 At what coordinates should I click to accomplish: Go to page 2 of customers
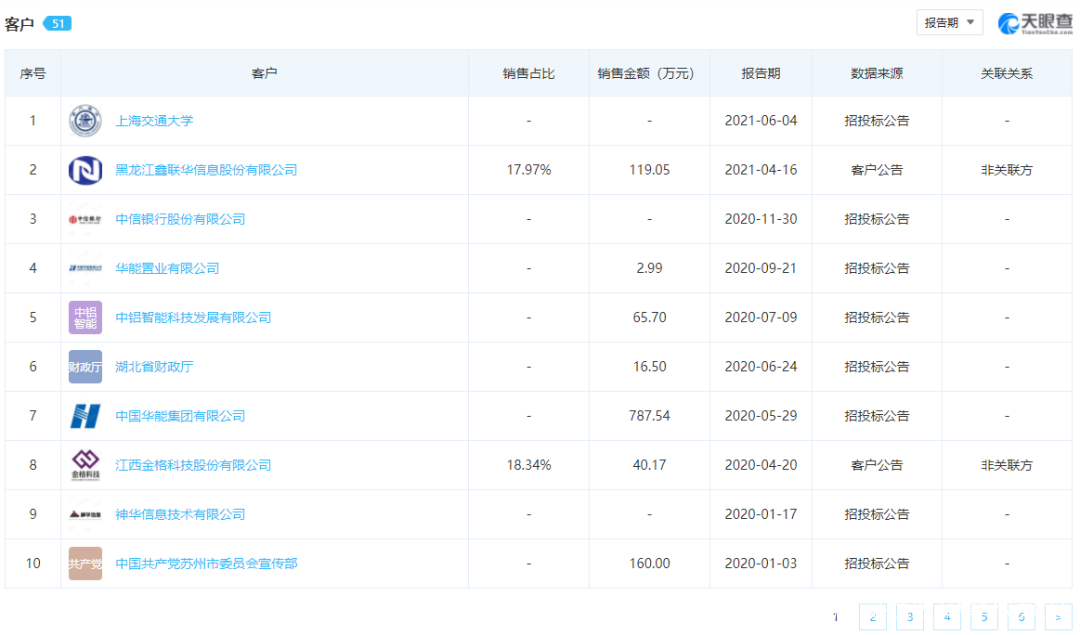point(872,617)
